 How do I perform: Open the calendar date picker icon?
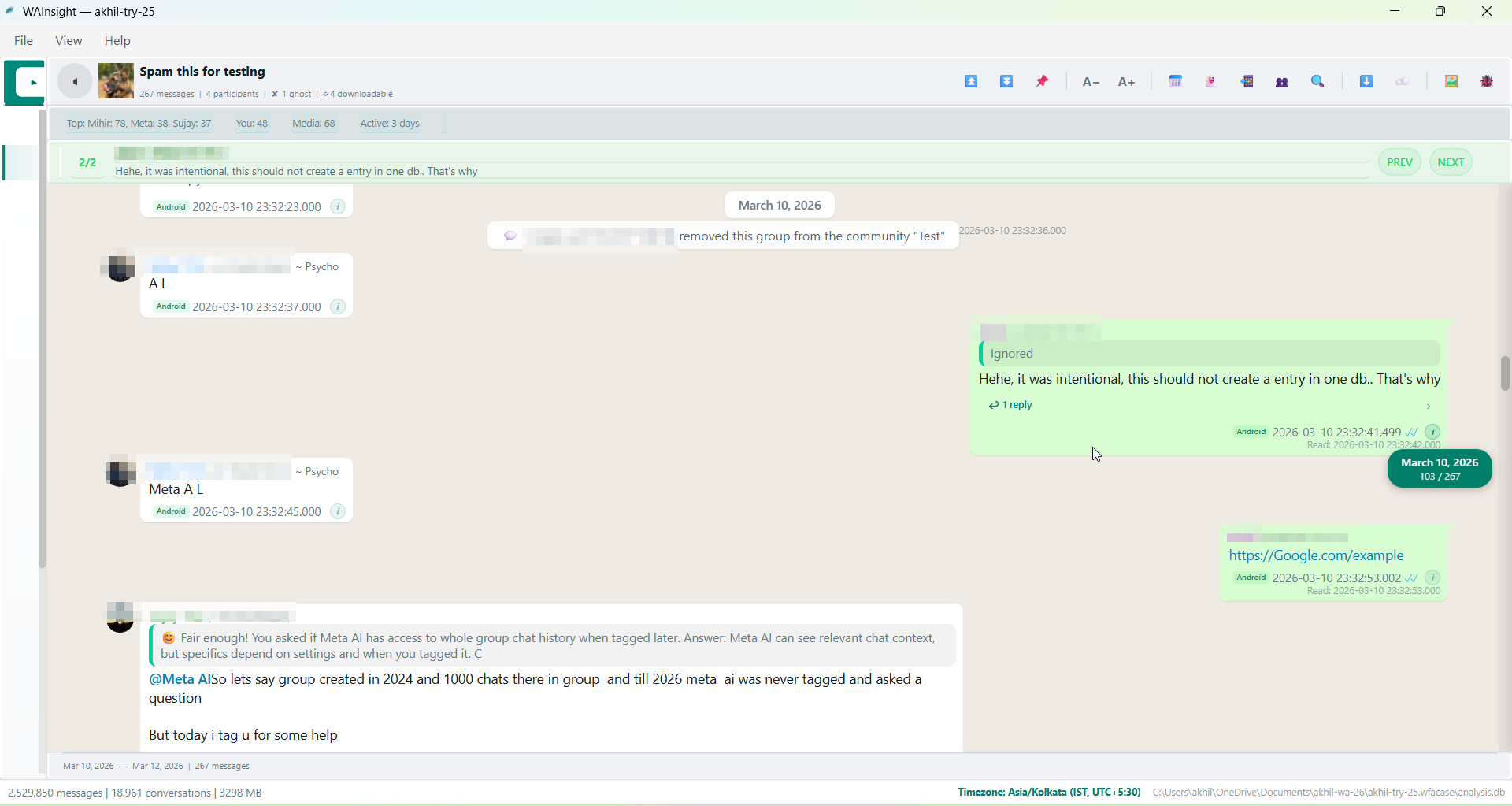[1176, 81]
